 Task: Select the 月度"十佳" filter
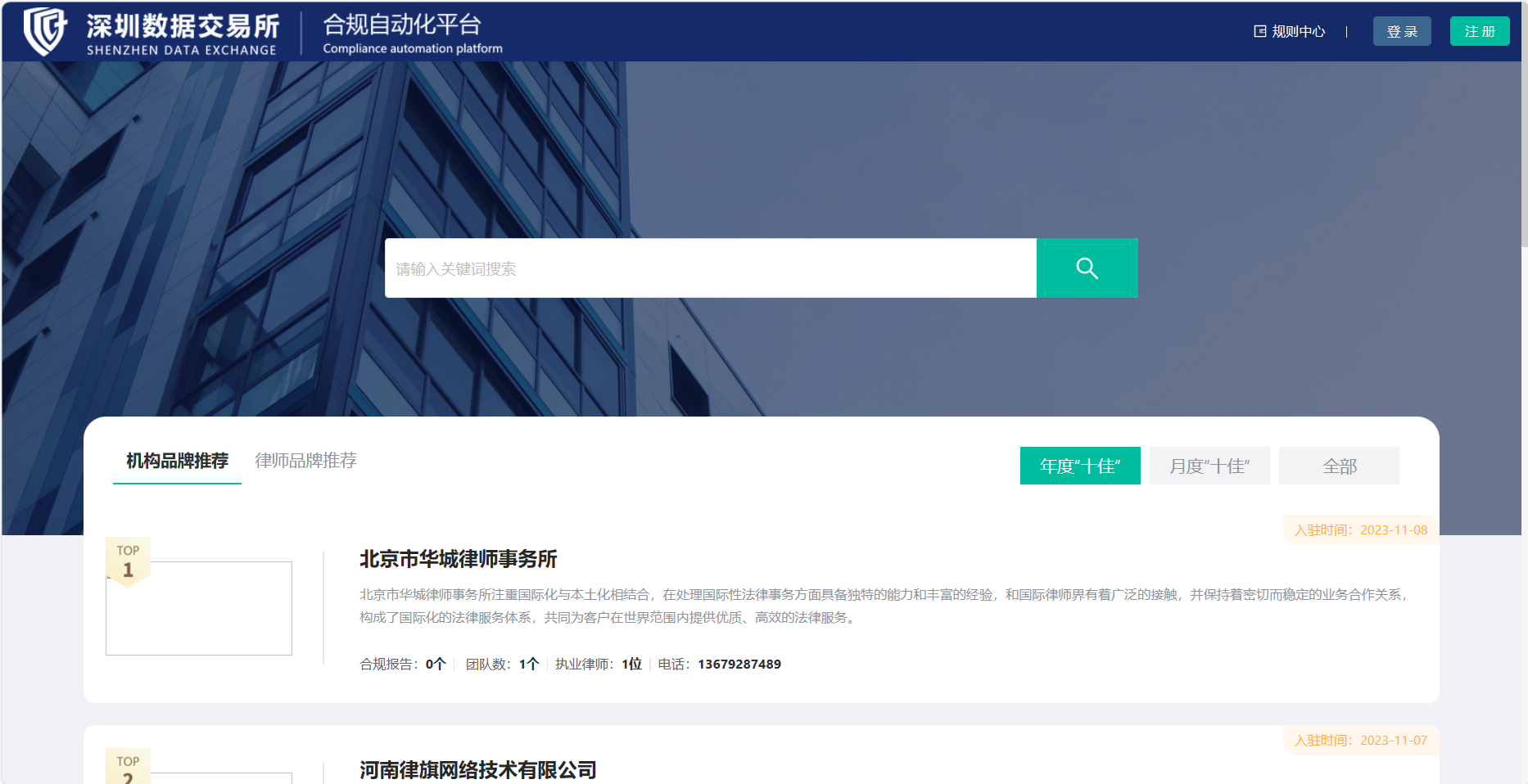pyautogui.click(x=1209, y=466)
